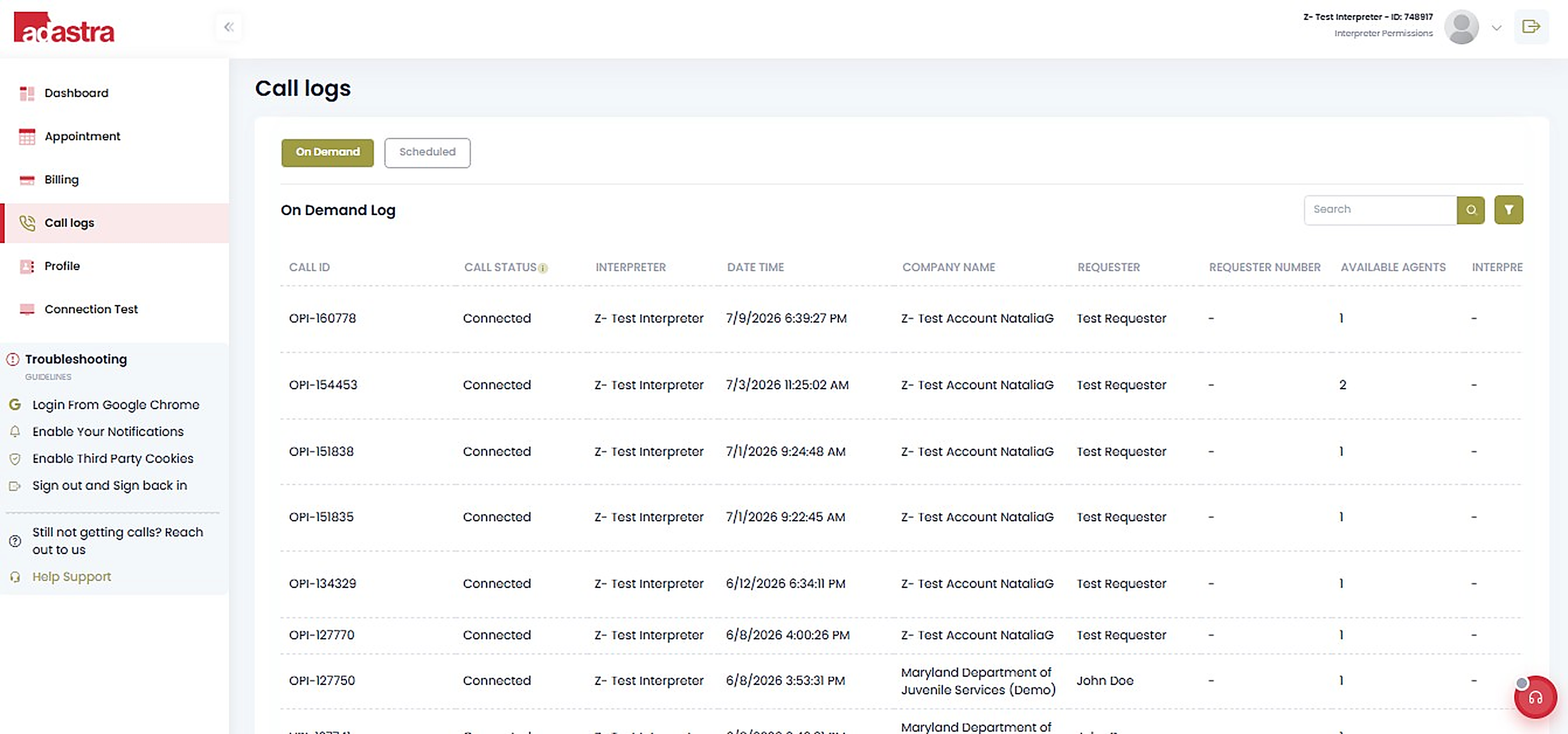Click the REQUESTER NUMBER column header
The image size is (1568, 734).
coord(1265,268)
